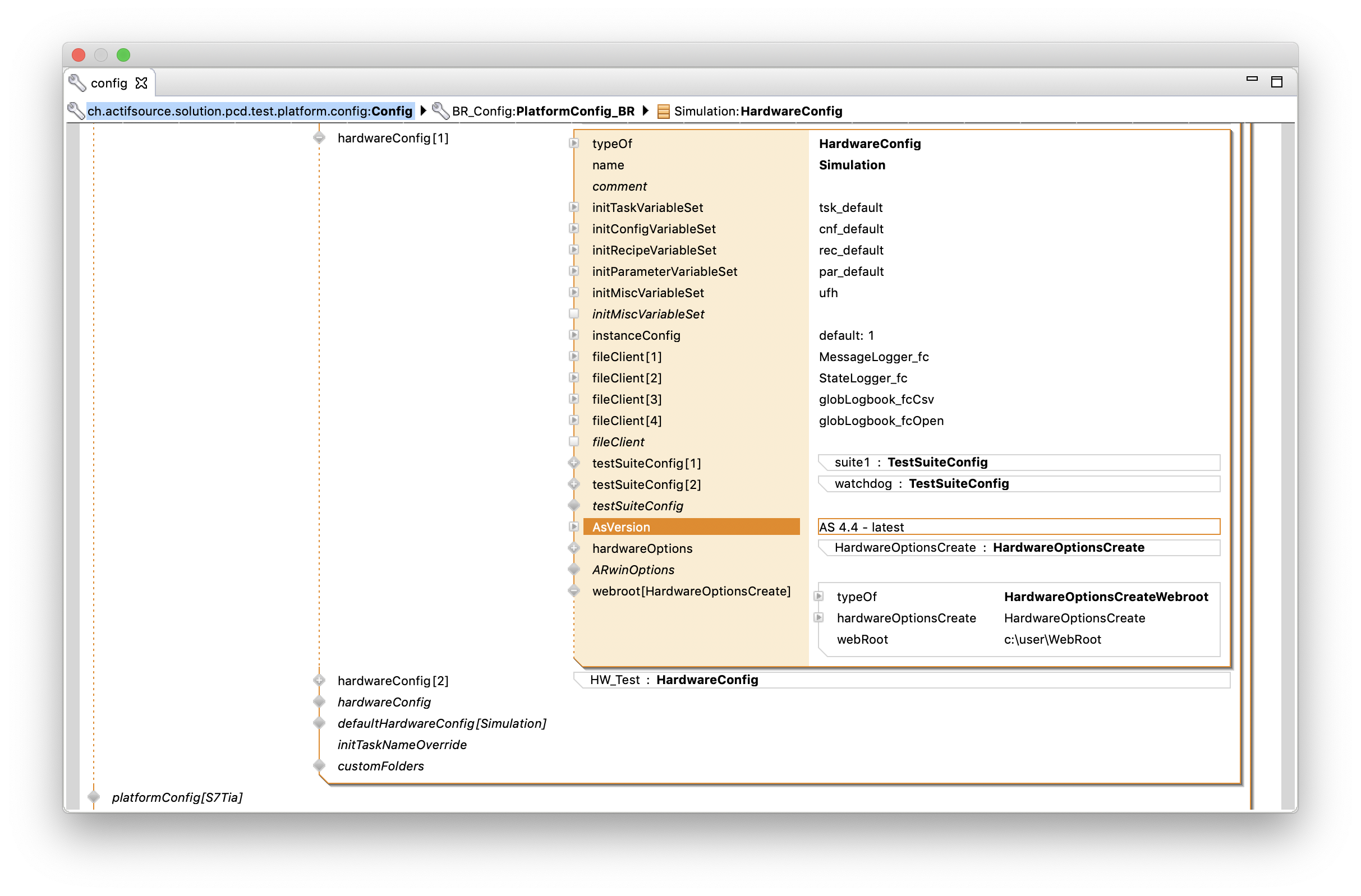Screen dimensions: 1361x896
Task: Click the maximize editor view icon
Action: click(x=1276, y=82)
